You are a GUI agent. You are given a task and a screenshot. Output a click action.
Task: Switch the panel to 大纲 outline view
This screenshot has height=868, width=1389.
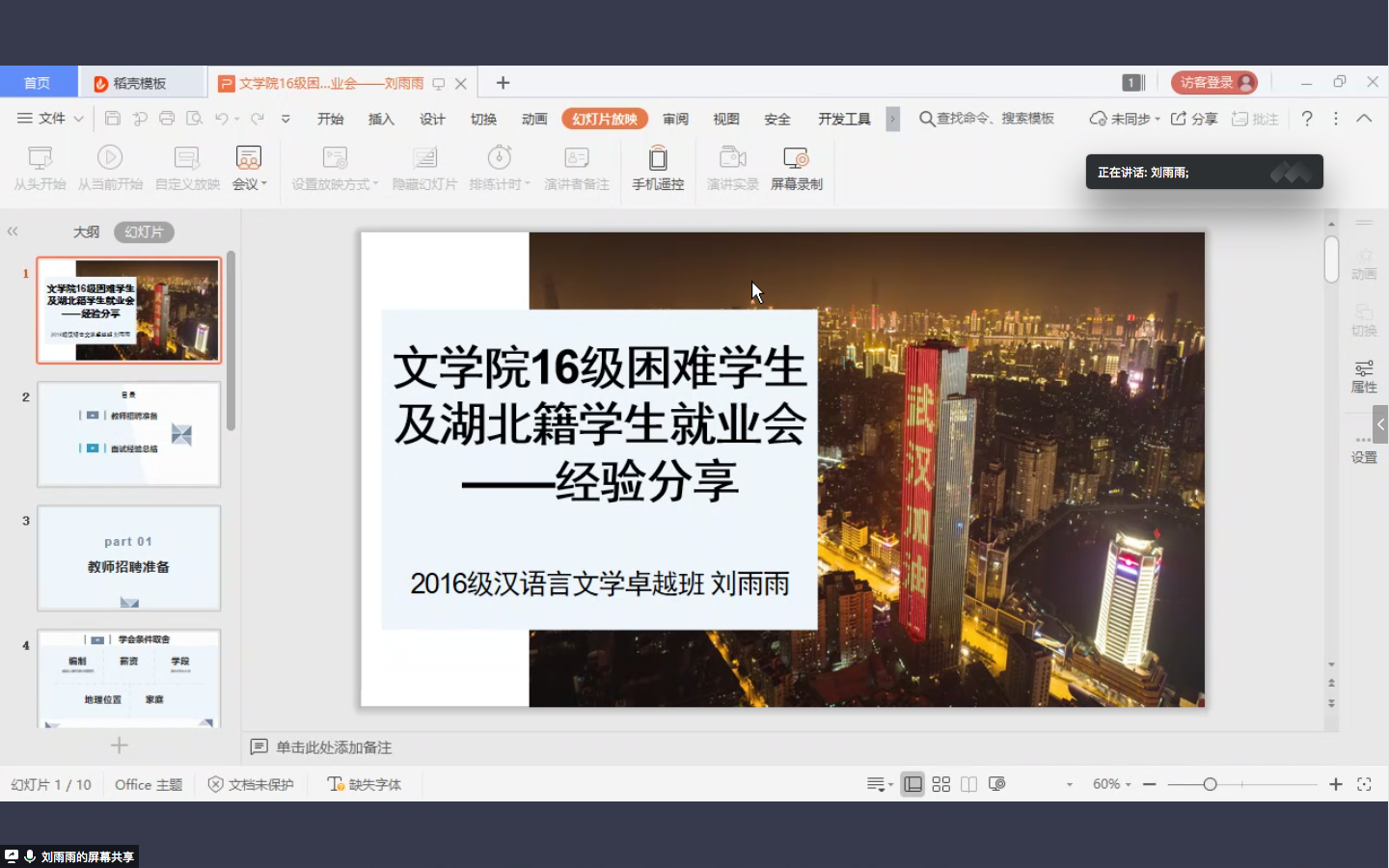(x=86, y=231)
